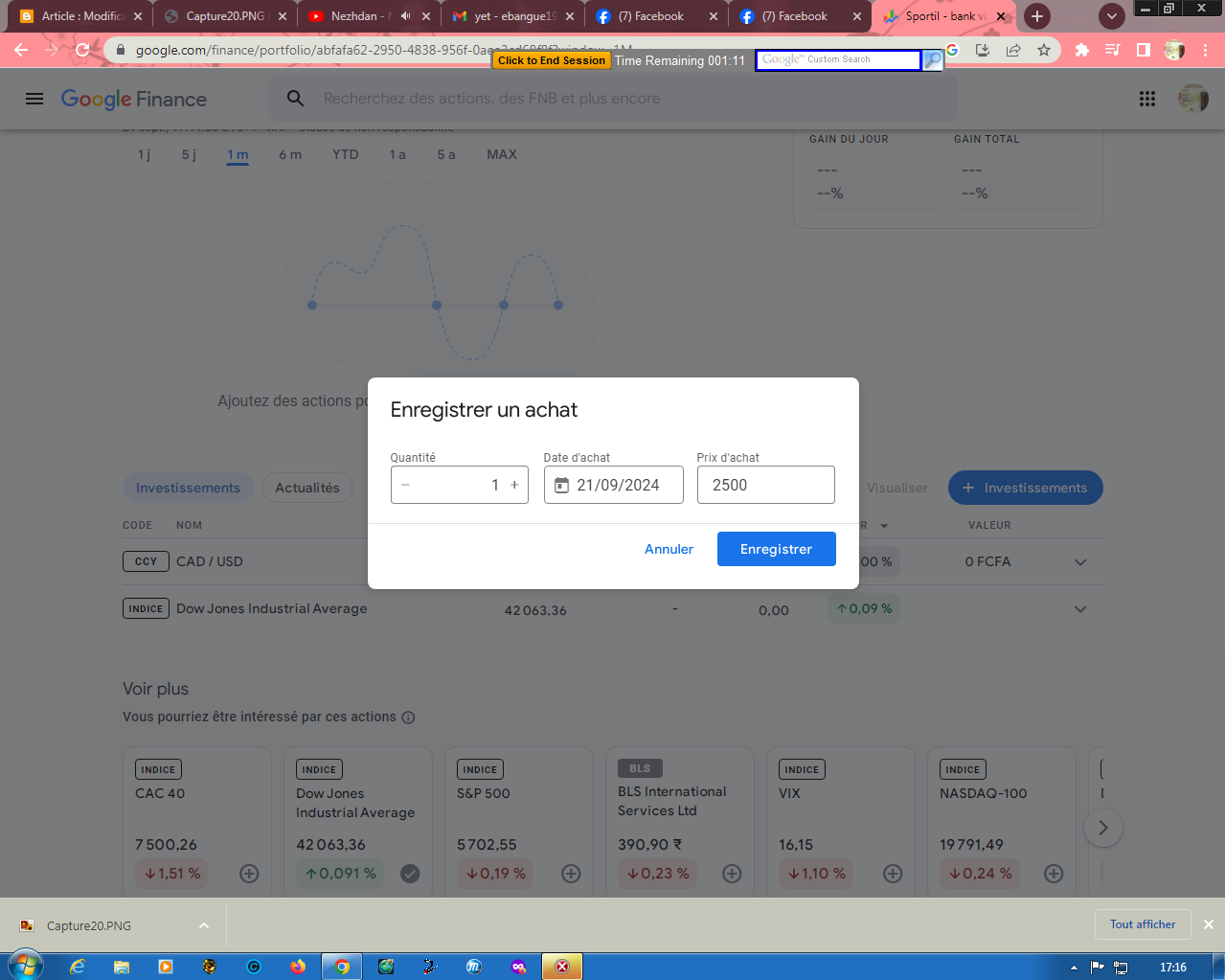This screenshot has height=980, width=1225.
Task: Switch to the Actualités tab
Action: coord(307,488)
